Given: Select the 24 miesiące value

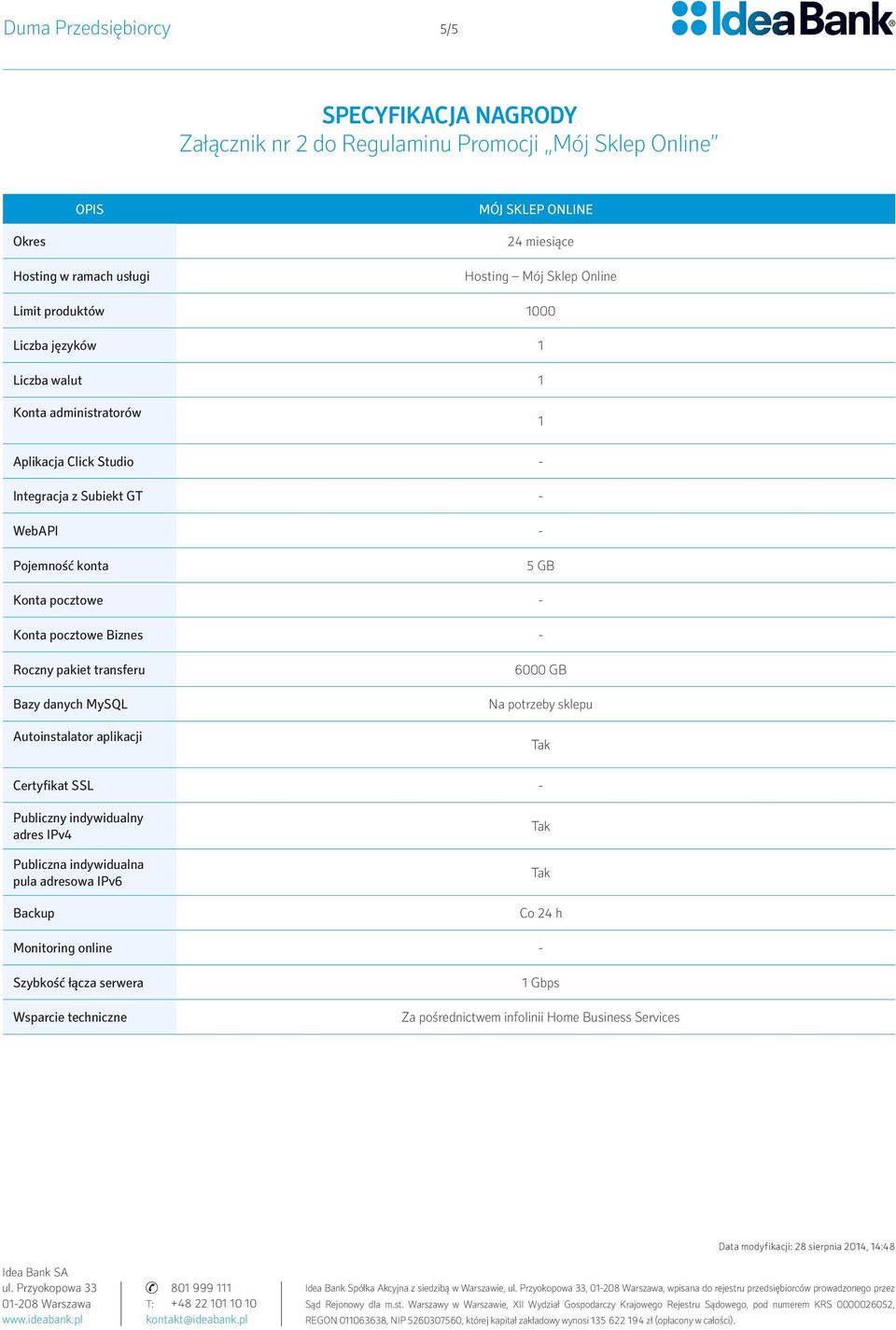Looking at the screenshot, I should click(x=540, y=242).
